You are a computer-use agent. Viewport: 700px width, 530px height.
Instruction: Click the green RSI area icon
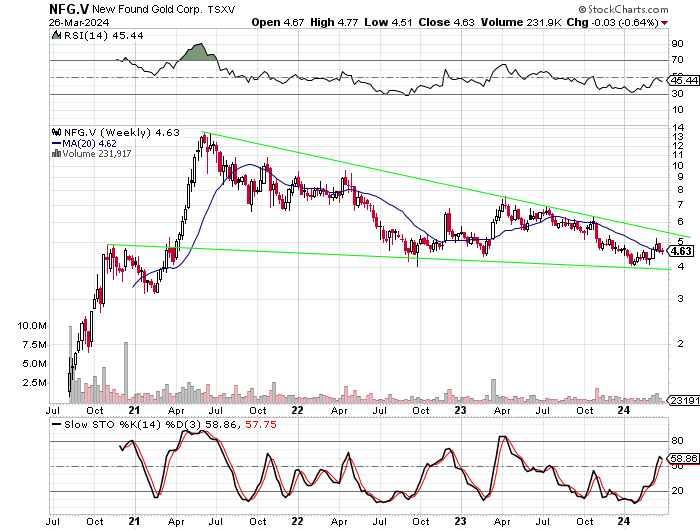pos(56,35)
